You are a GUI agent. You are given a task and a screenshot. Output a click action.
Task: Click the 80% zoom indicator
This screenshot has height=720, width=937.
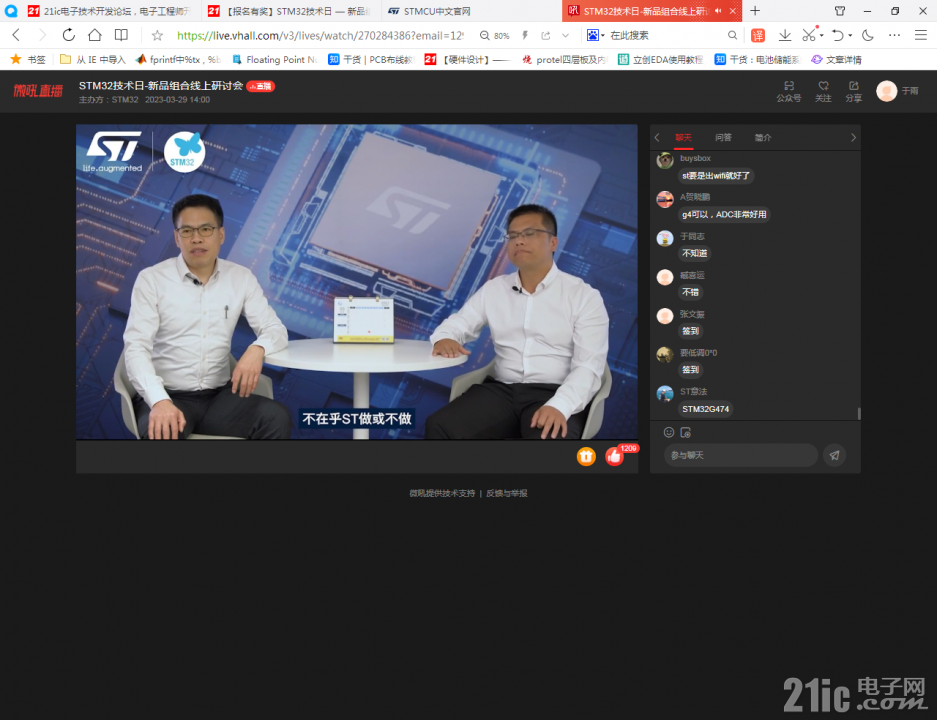coord(495,36)
